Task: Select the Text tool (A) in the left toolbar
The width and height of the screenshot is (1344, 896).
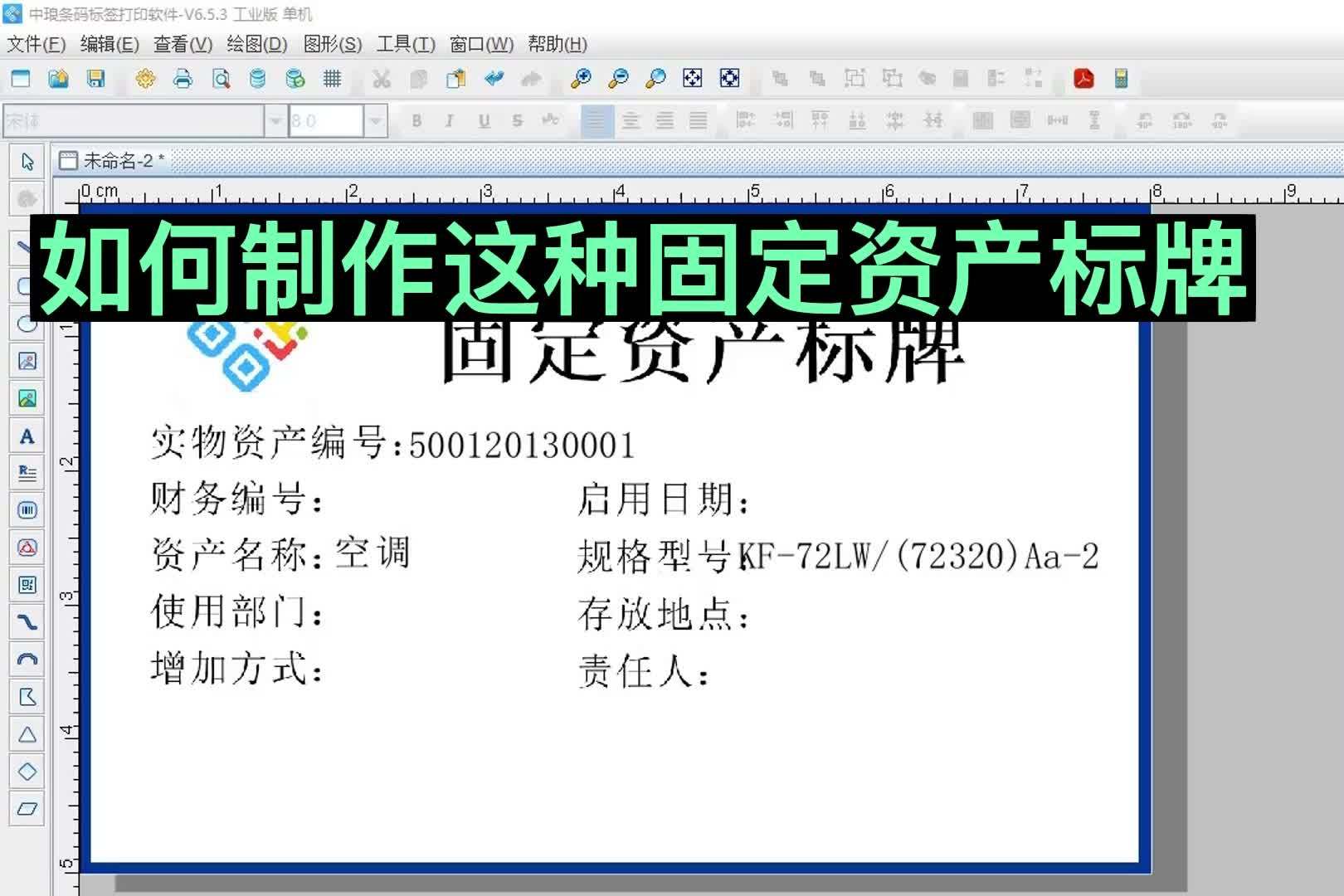Action: (27, 435)
